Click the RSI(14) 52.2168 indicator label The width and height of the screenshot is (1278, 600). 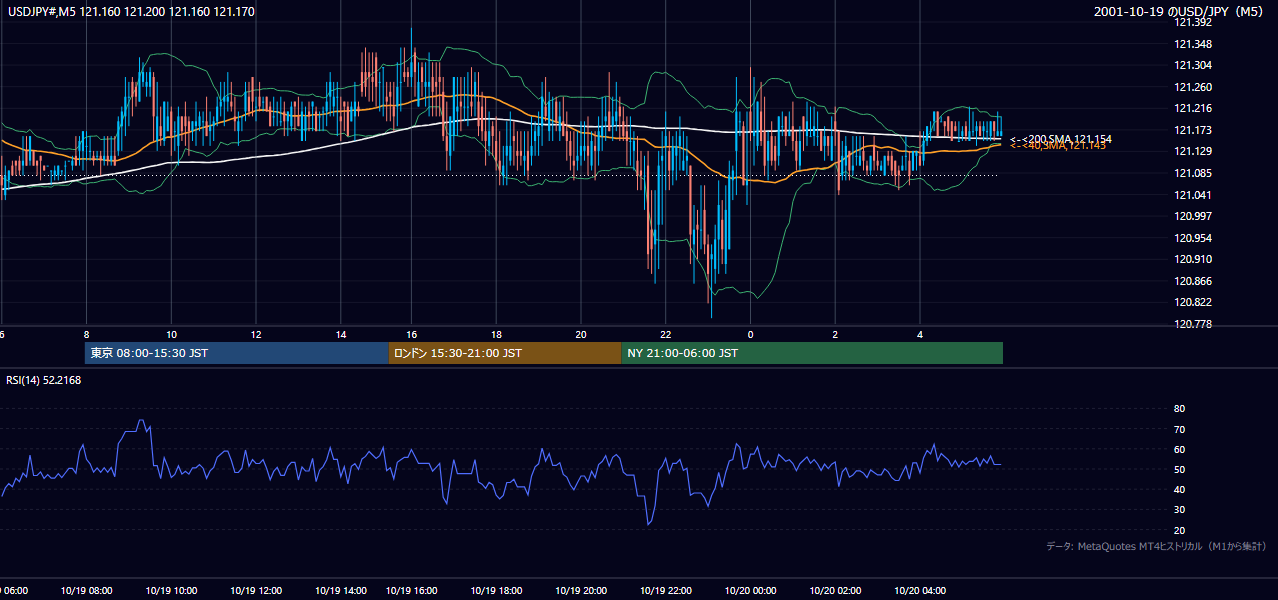(x=43, y=381)
